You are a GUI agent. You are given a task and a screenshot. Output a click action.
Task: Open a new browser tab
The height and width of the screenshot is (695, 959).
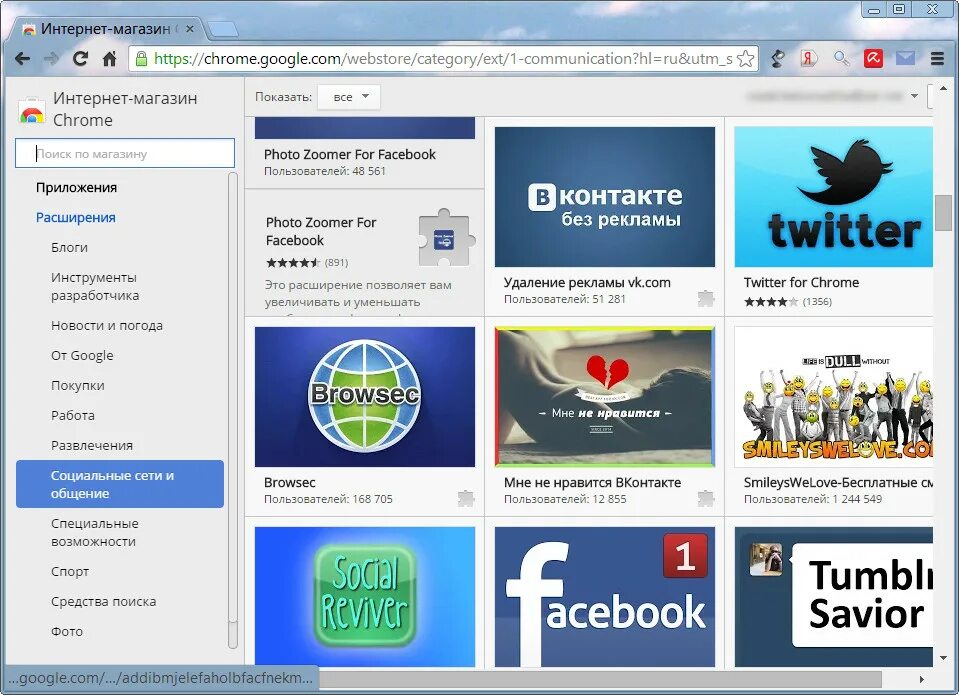tap(223, 29)
